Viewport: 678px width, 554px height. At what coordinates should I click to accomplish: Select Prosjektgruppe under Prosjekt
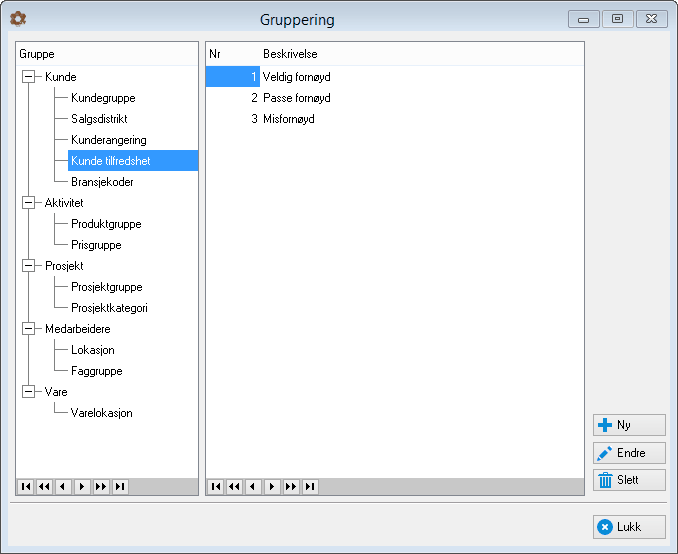(106, 287)
